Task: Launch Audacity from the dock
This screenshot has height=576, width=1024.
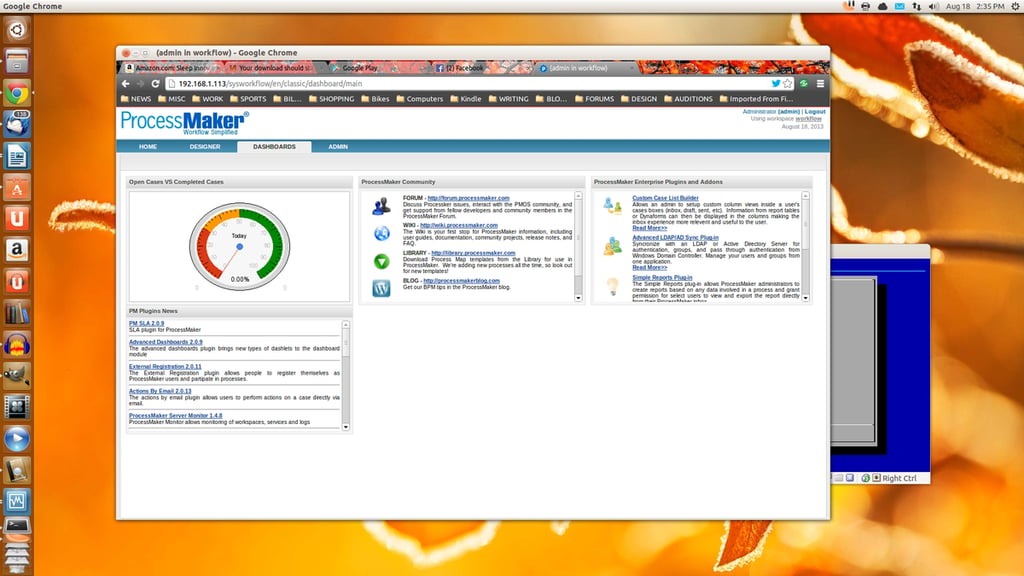Action: (x=17, y=344)
